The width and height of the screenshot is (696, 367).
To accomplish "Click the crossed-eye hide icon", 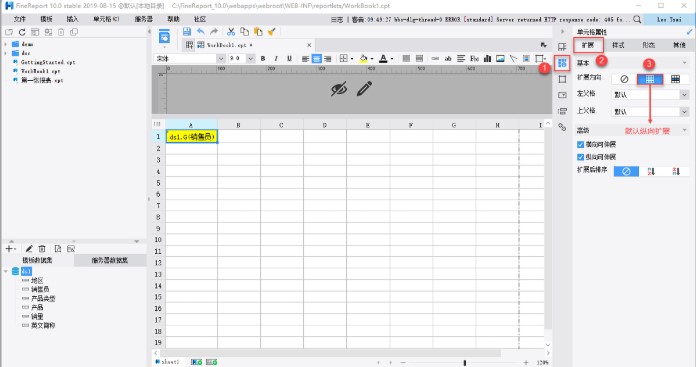I will [339, 89].
